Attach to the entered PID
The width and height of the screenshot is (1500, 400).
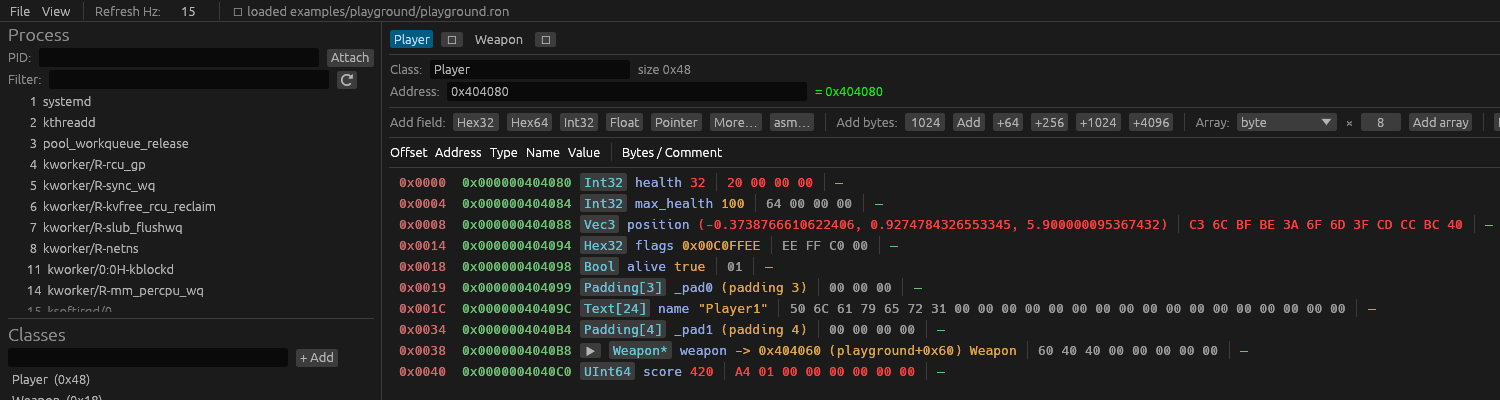coord(350,58)
